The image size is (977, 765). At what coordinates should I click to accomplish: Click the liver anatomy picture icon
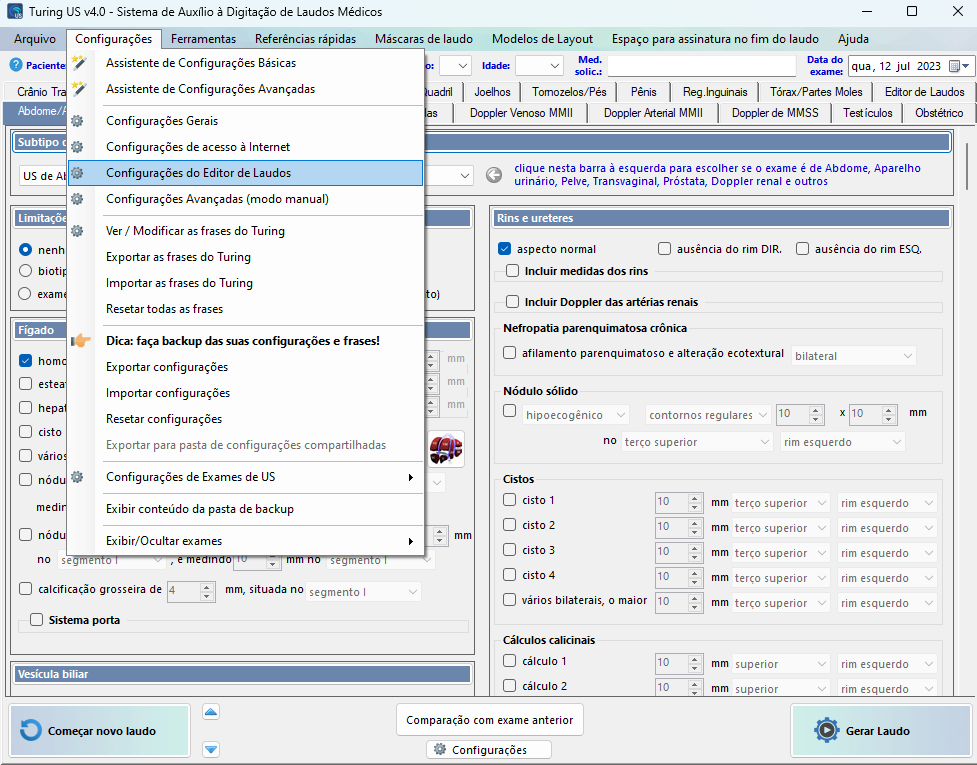[x=445, y=448]
